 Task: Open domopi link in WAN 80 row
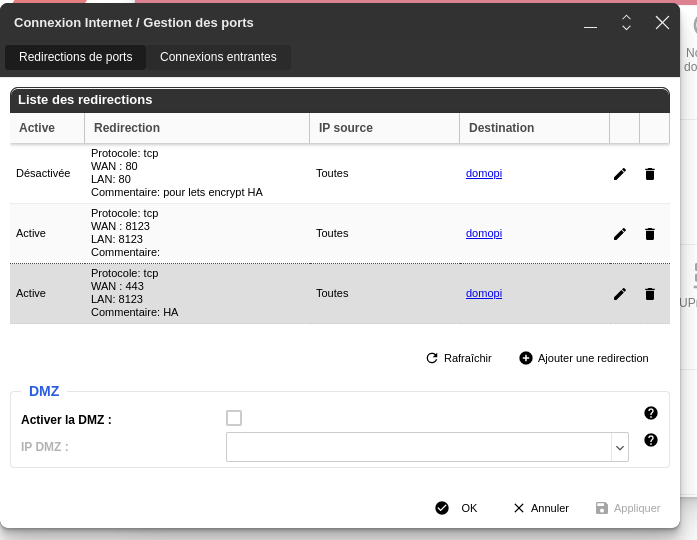click(484, 173)
